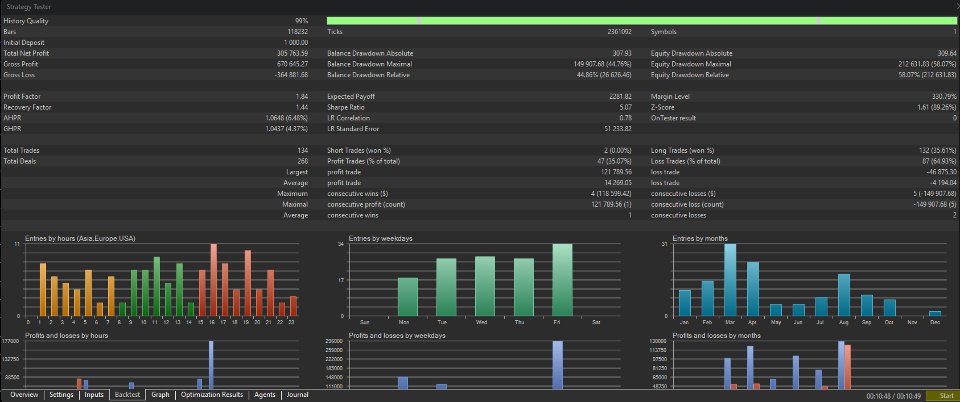This screenshot has height=402, width=960.
Task: Click the Profits and losses by hours title
Action: [x=67, y=335]
